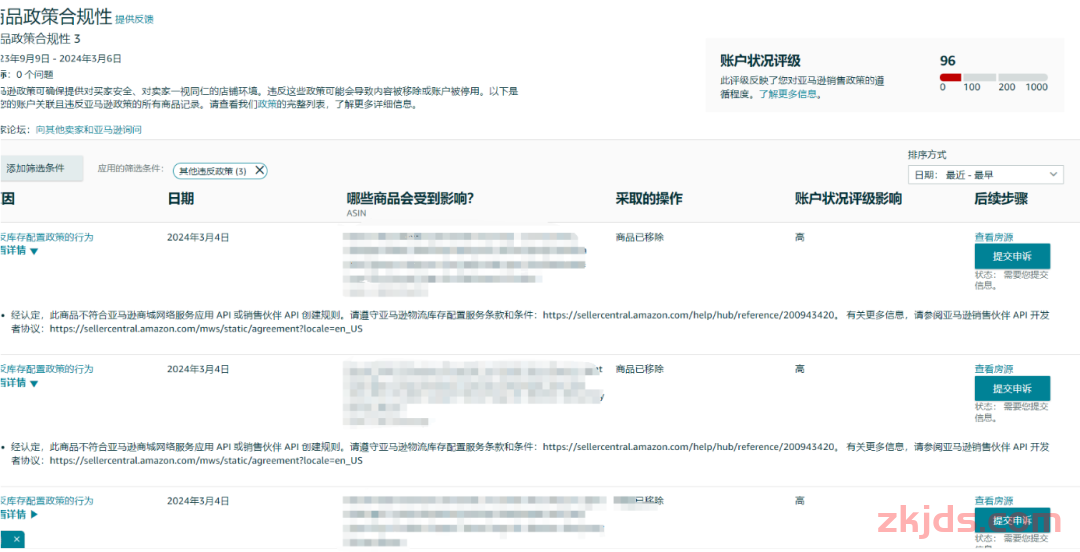Open second row's 库存配置政策的行为 reason link
This screenshot has width=1080, height=552.
click(x=47, y=369)
